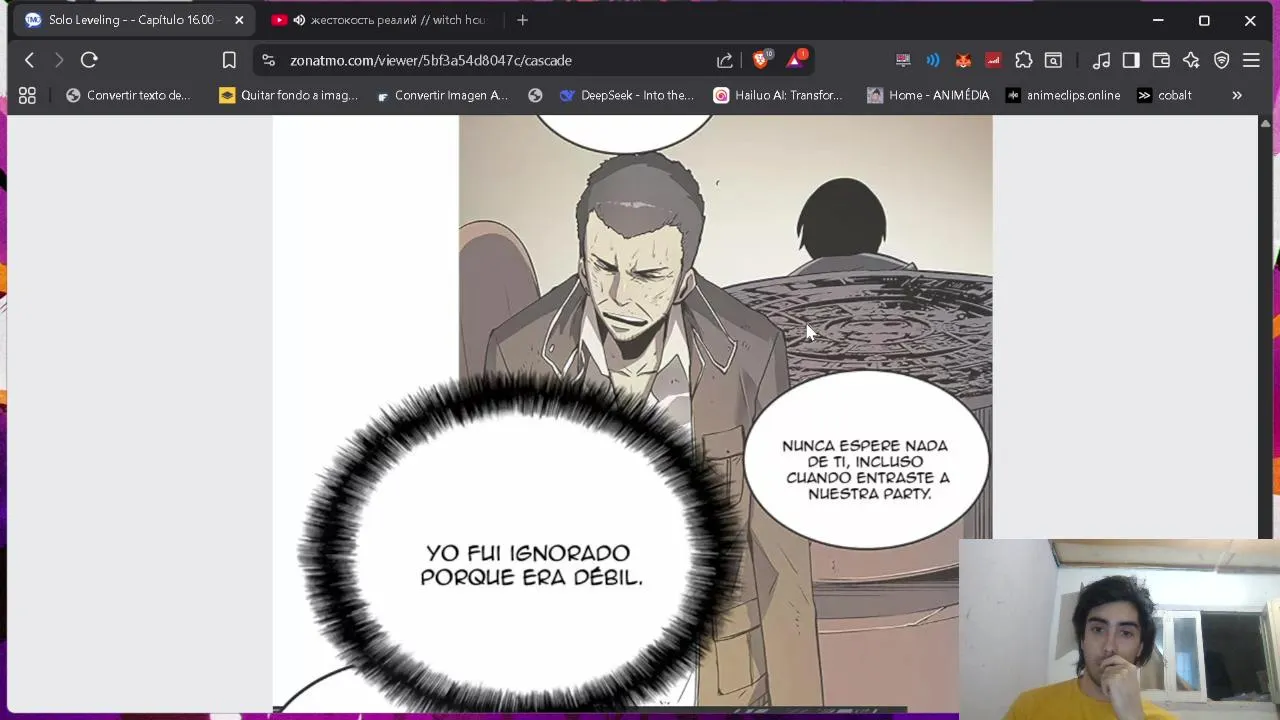
Task: Minimize the browser window
Action: (1158, 20)
